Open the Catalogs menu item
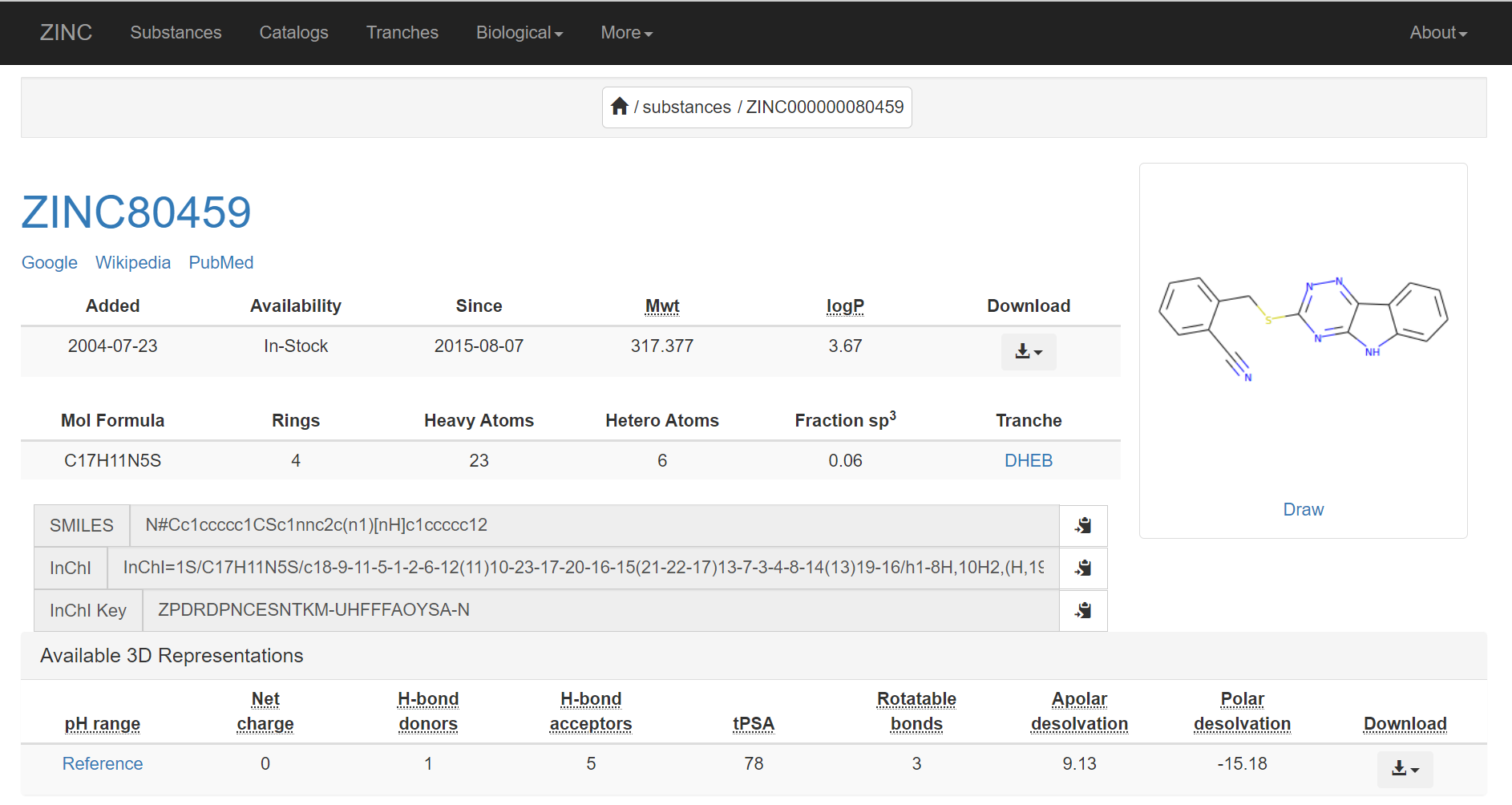The image size is (1512, 805). 293,33
